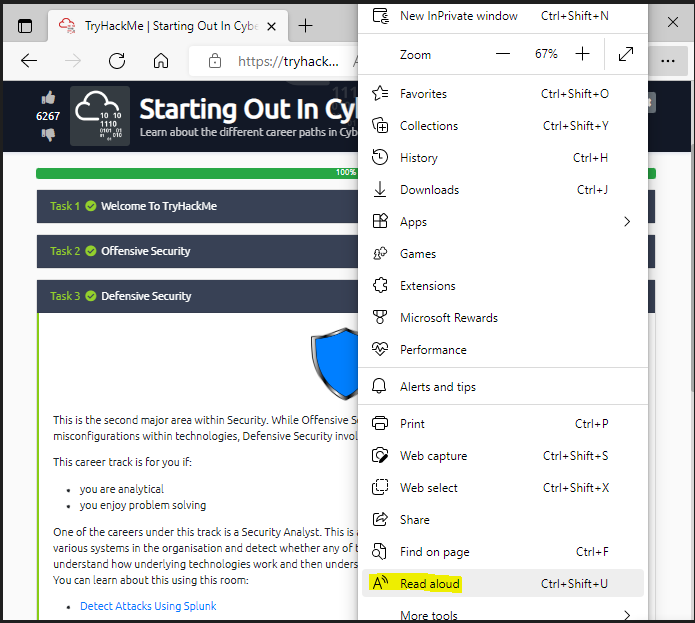Click the thumbs down dislike icon

coord(48,134)
